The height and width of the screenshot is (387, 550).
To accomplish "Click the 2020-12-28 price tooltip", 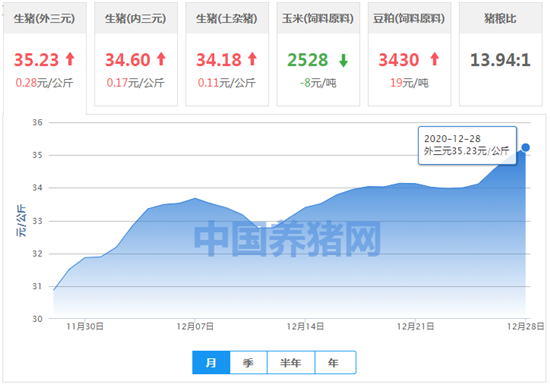I will coord(467,145).
